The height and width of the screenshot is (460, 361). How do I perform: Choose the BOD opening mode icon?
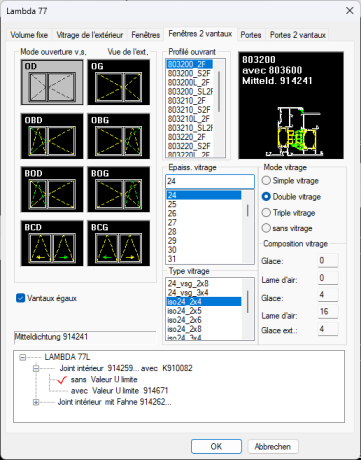52,189
